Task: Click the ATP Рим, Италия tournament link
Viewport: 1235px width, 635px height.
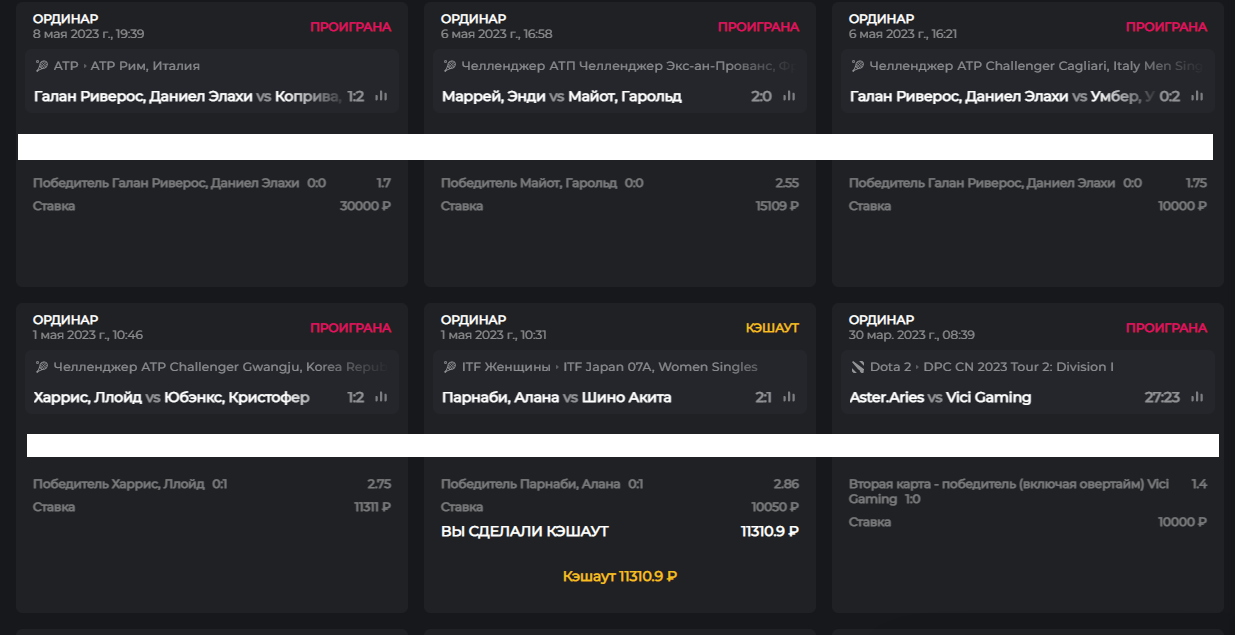Action: click(x=145, y=66)
